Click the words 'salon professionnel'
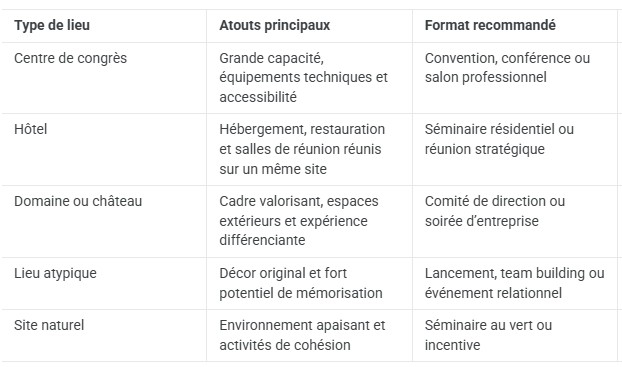 tap(486, 77)
